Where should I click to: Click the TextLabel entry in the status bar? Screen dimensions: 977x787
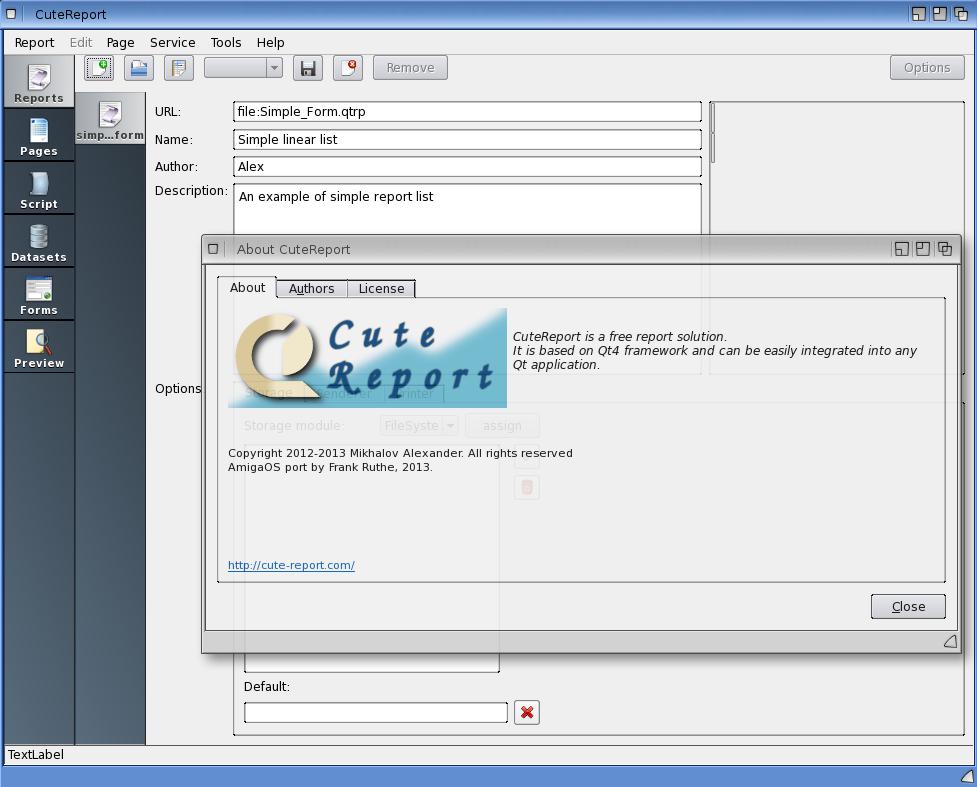click(x=36, y=755)
